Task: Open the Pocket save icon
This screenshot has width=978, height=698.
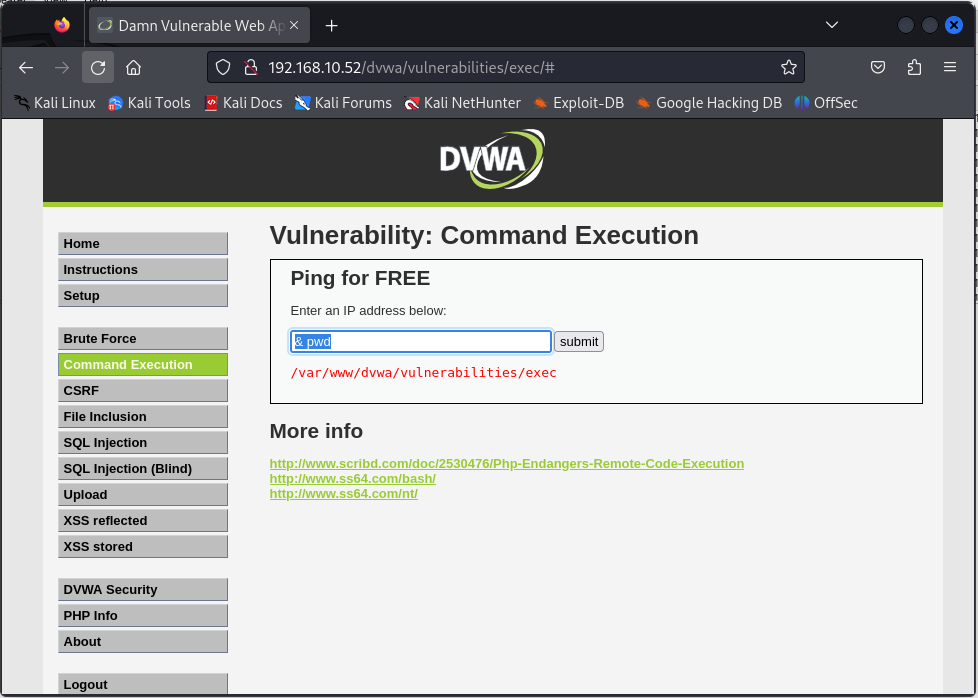Action: (878, 67)
